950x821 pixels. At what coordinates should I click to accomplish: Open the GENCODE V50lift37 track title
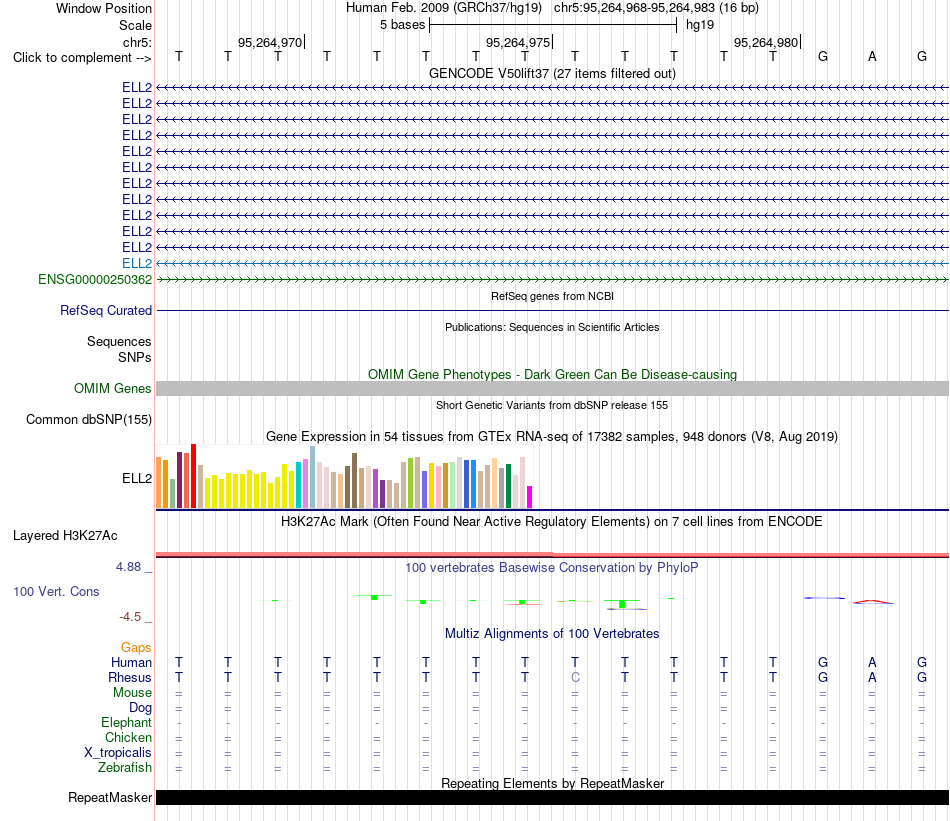coord(552,73)
